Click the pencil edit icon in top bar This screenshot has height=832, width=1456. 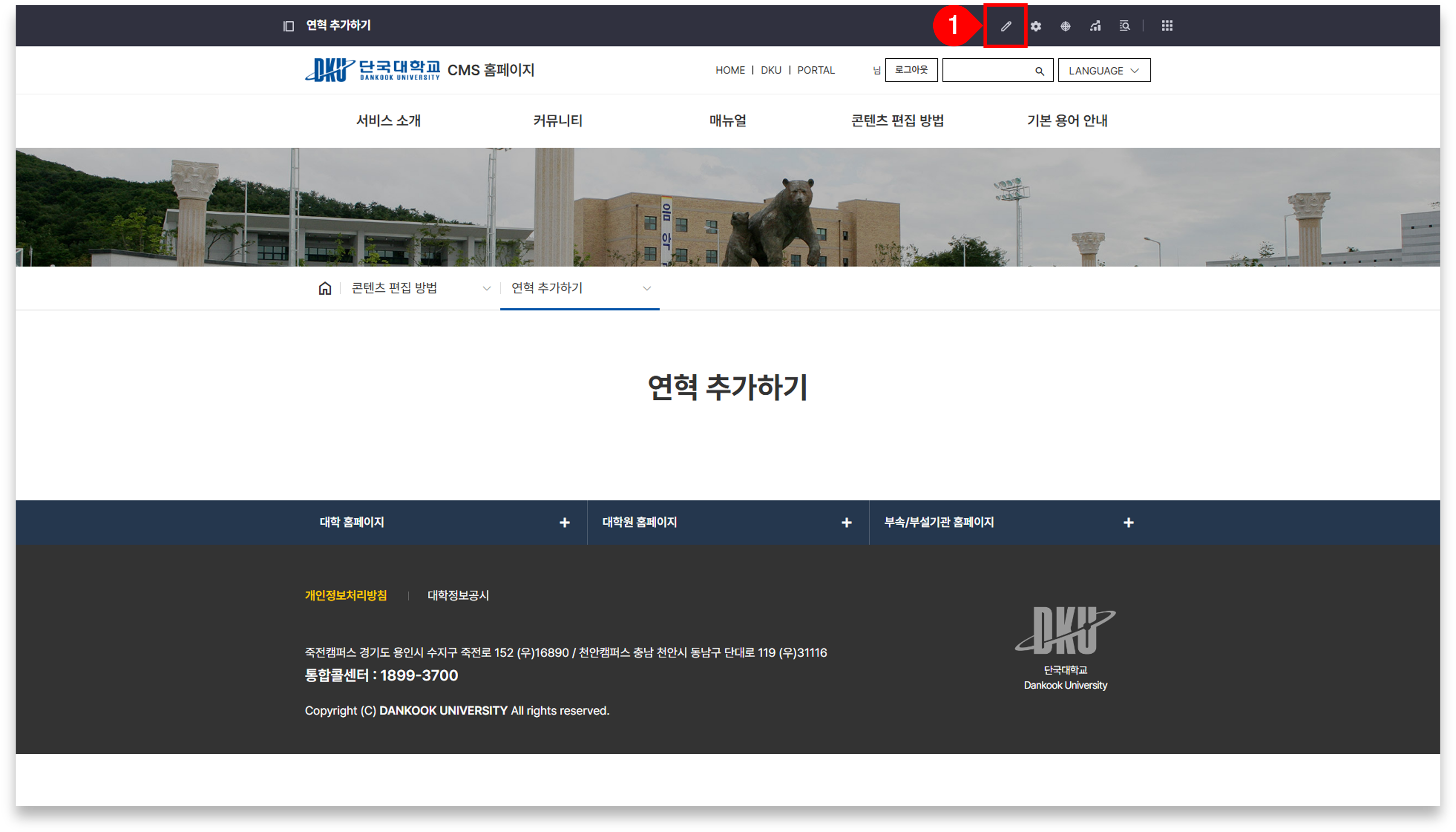pyautogui.click(x=1006, y=26)
